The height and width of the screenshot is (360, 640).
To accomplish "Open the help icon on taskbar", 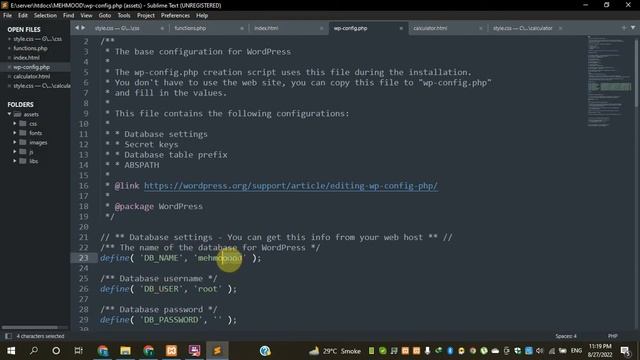I will 265,351.
